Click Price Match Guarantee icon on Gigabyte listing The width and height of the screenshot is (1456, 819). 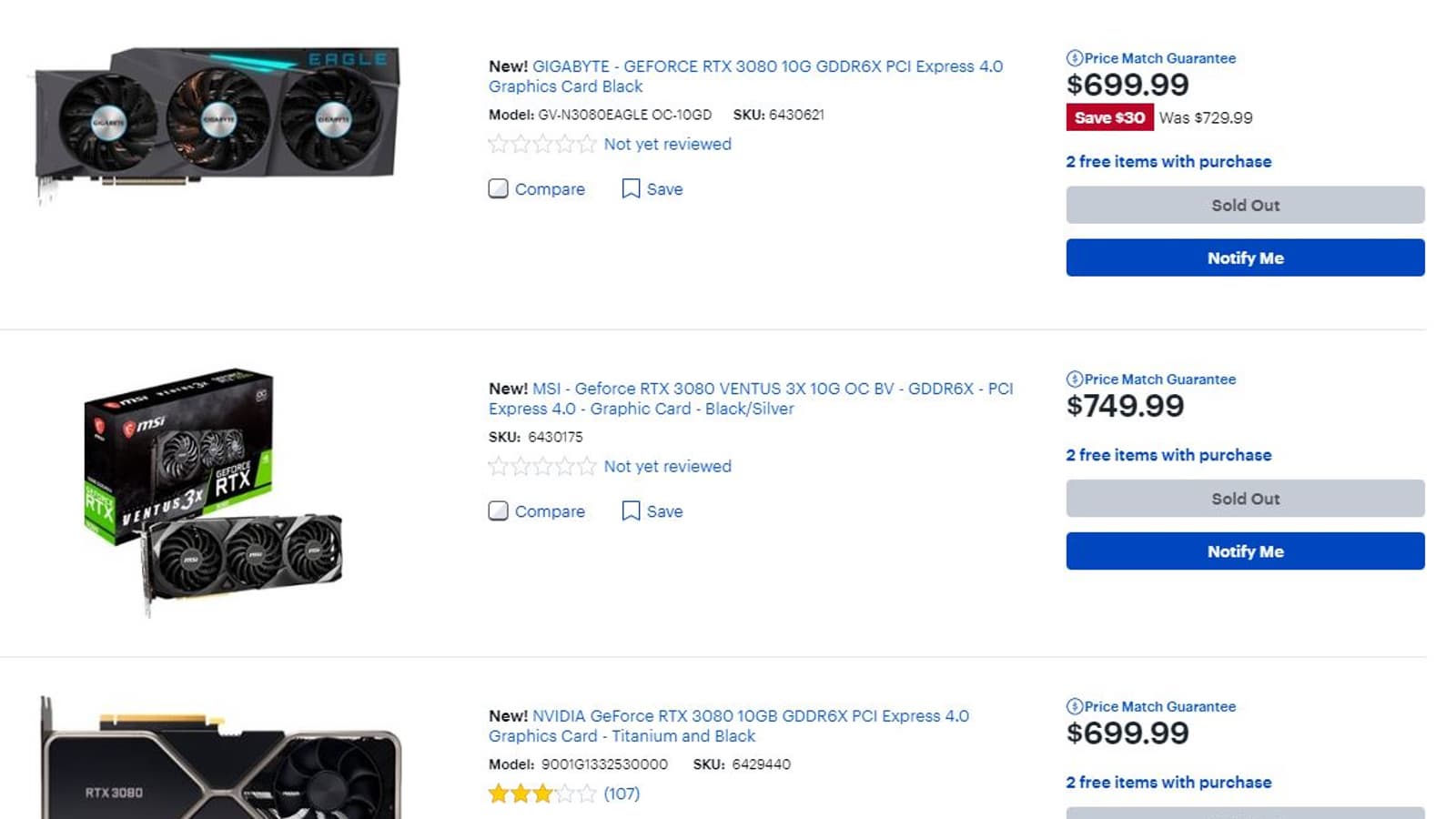point(1075,58)
